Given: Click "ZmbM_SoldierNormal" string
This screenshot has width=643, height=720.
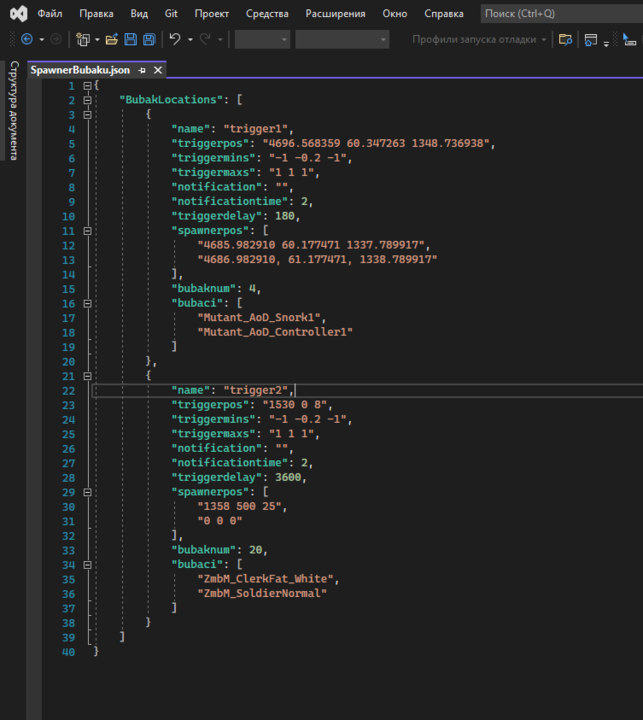Looking at the screenshot, I should 262,593.
